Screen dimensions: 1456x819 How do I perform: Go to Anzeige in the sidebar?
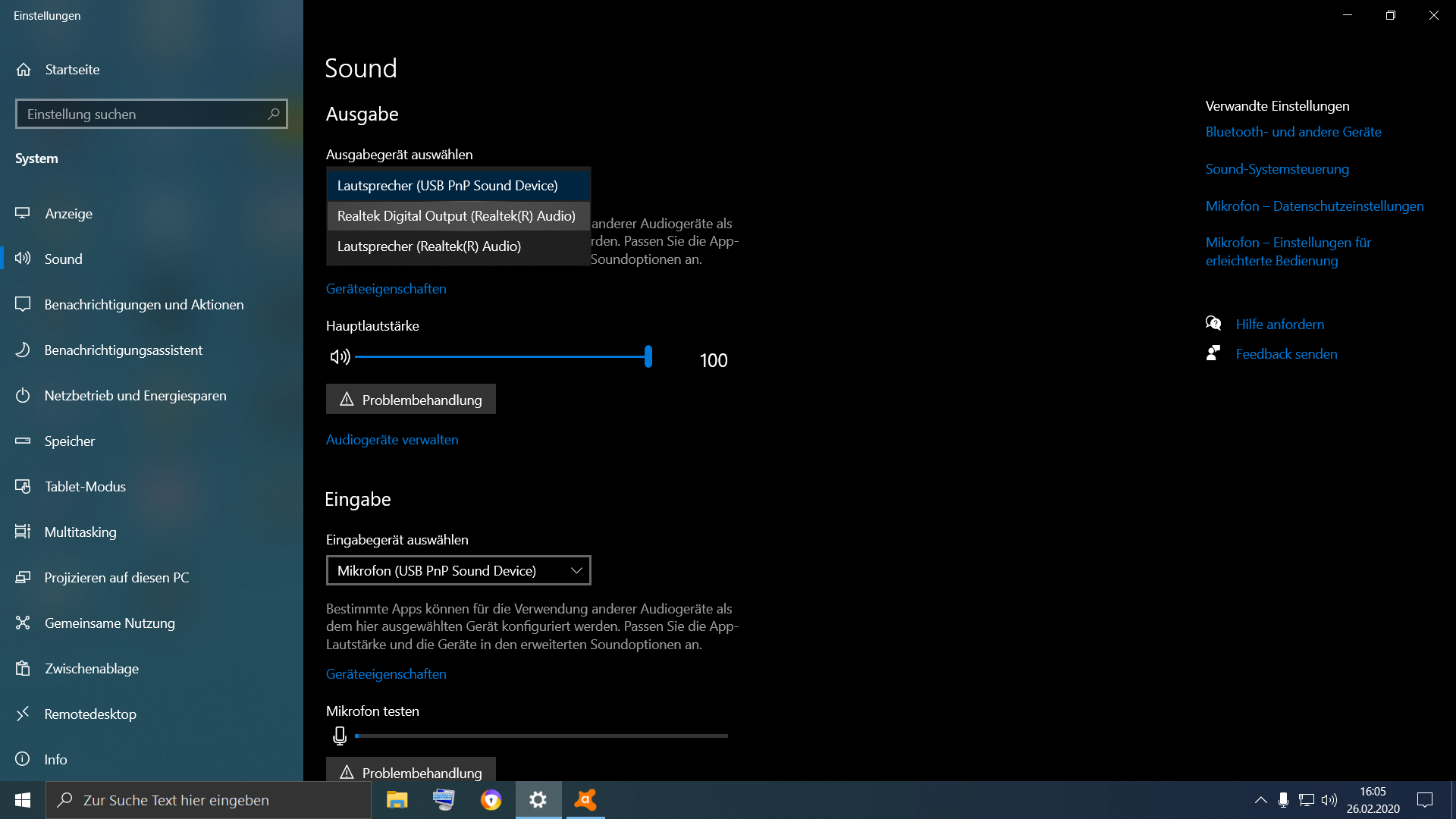click(x=68, y=214)
